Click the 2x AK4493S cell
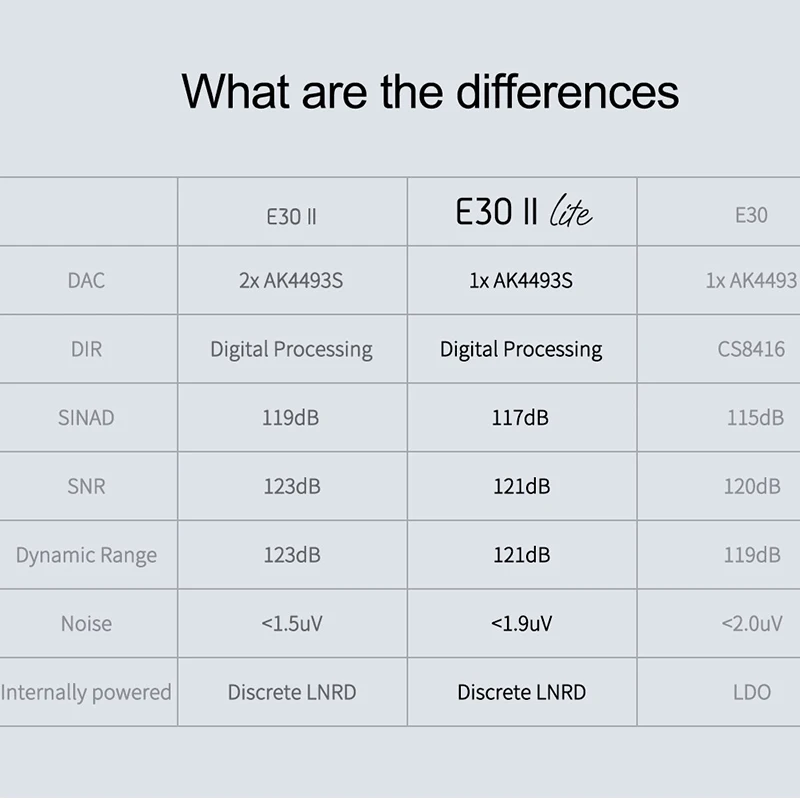Viewport: 800px width, 800px height. pos(291,281)
